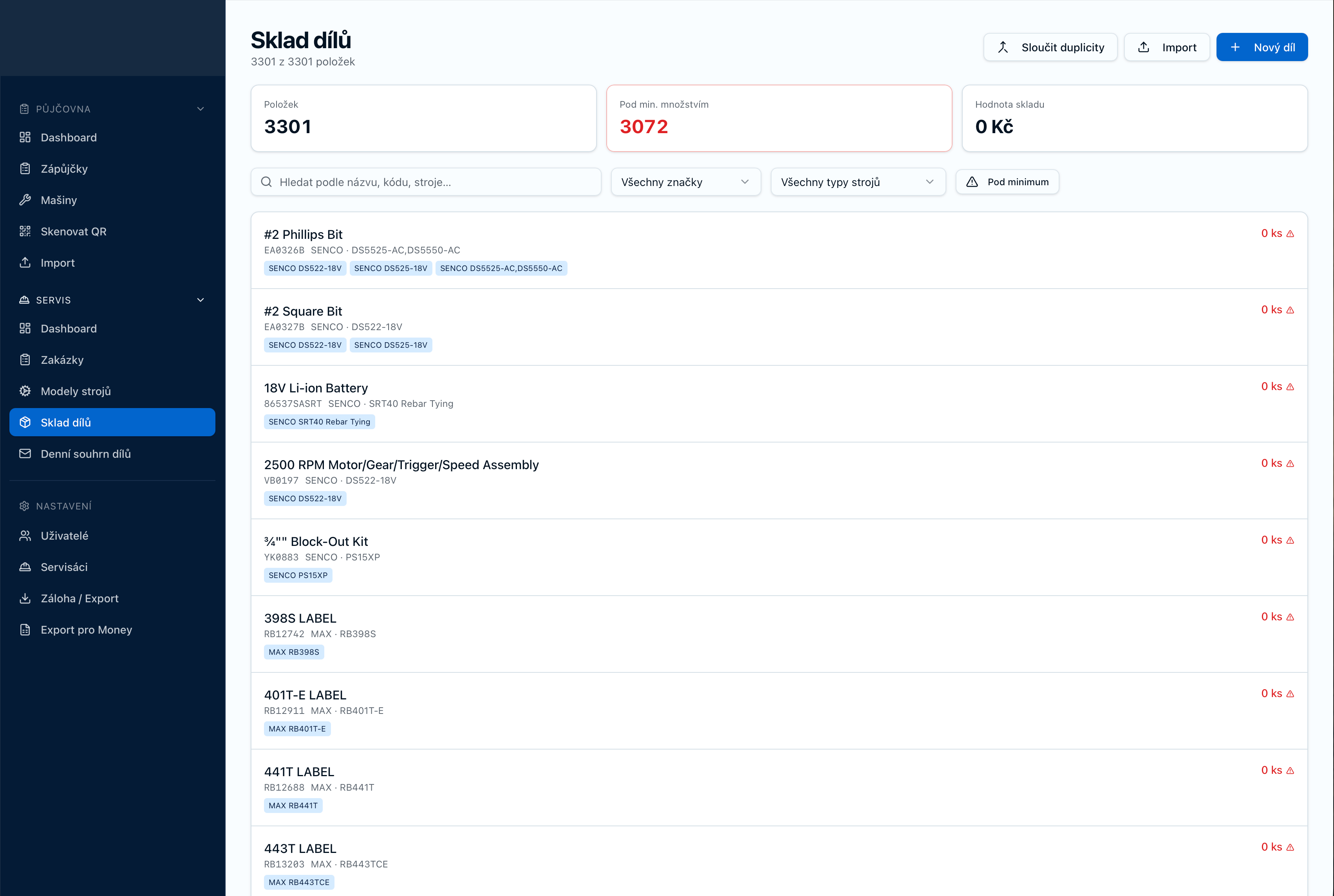Click the Servisáci helmet icon

tap(25, 567)
